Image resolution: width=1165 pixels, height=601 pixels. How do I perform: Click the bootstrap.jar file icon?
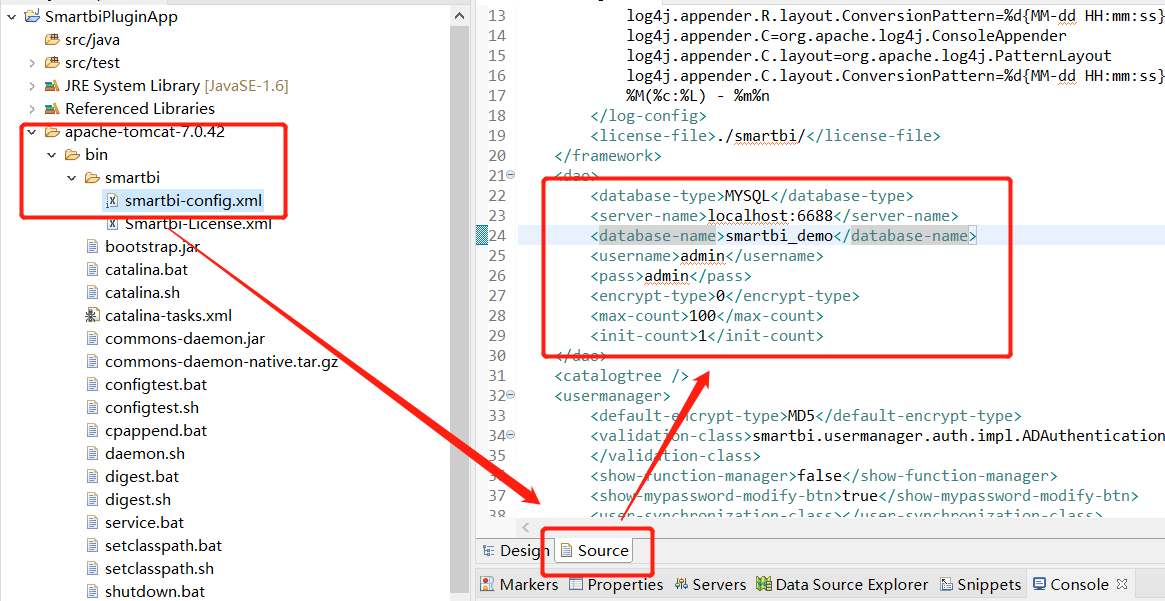[92, 247]
